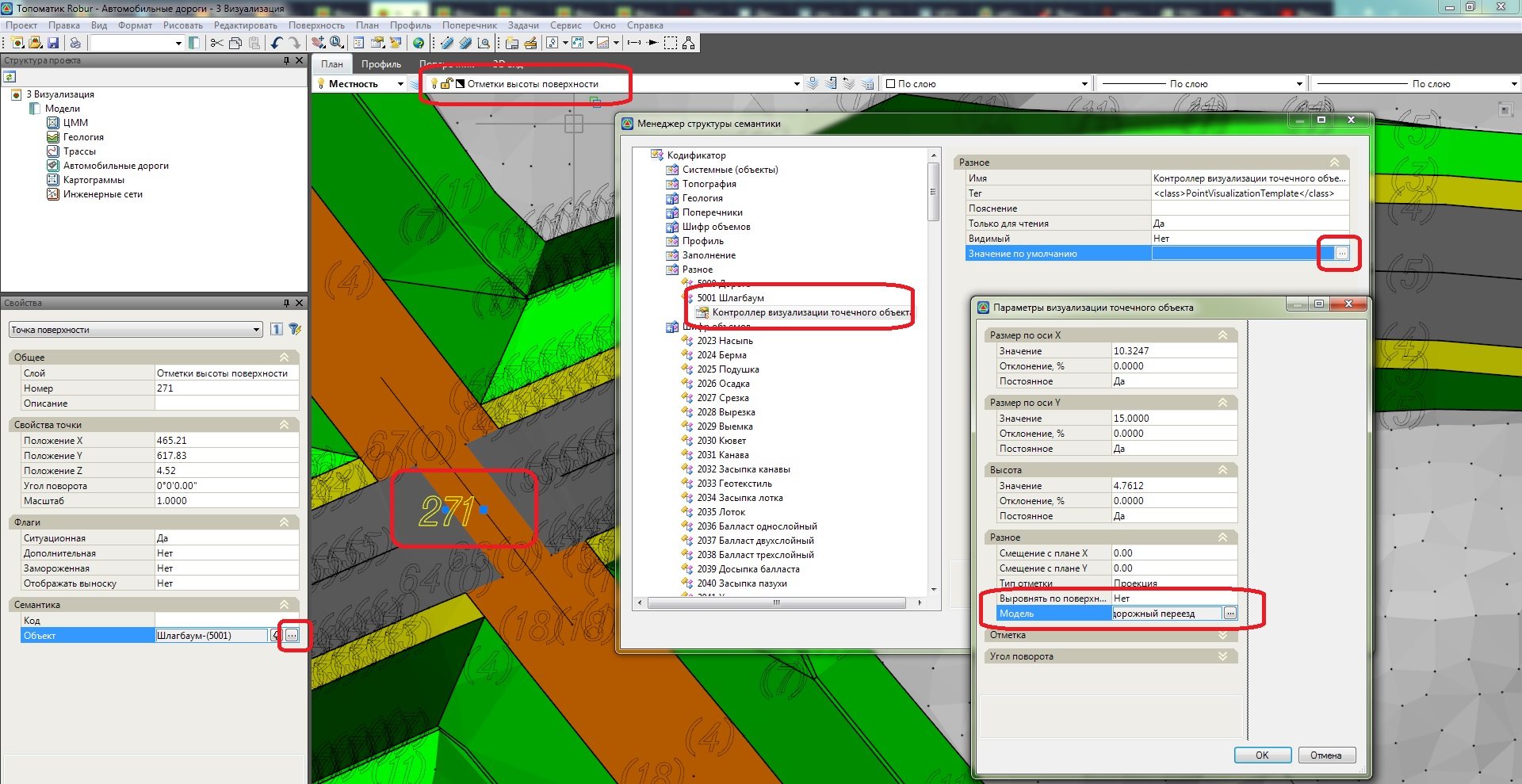The image size is (1522, 784).
Task: Click the quick filter funnel icon in Свойства
Action: [294, 329]
